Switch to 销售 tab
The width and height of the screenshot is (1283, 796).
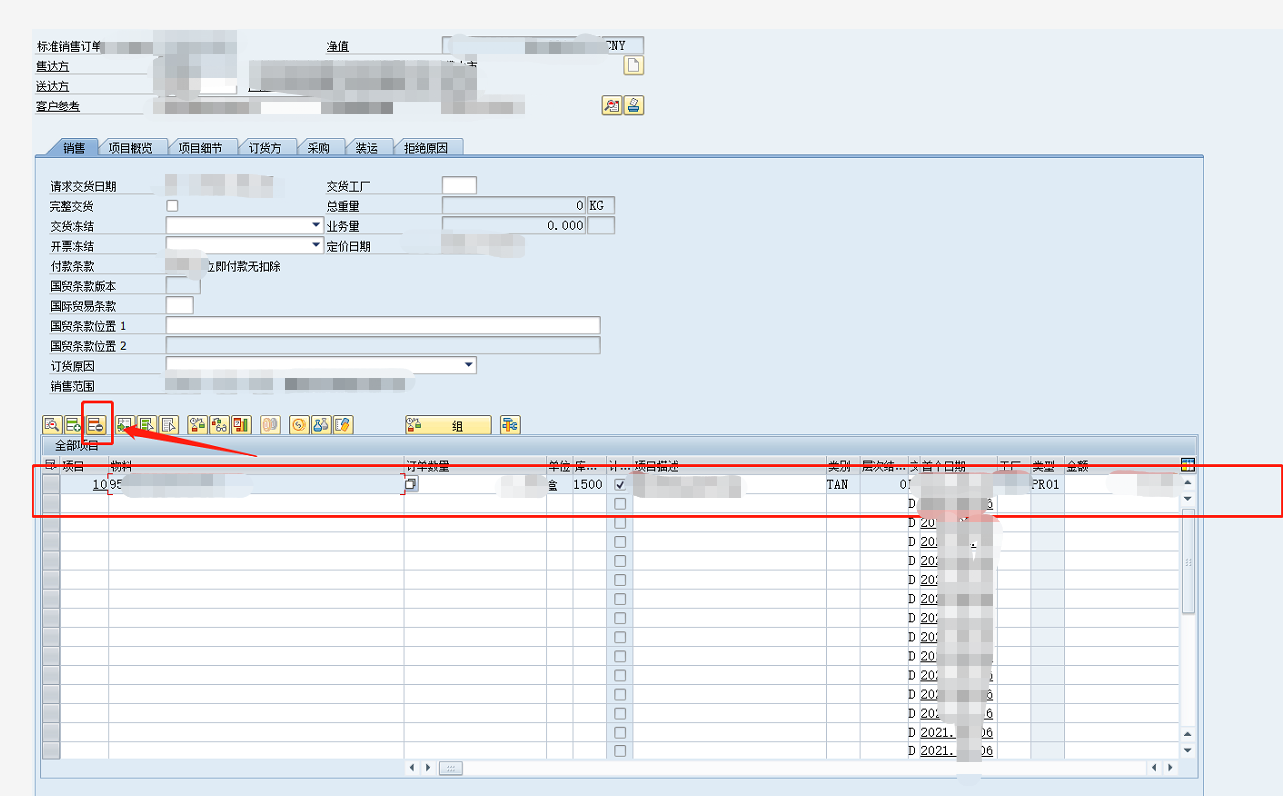[73, 147]
